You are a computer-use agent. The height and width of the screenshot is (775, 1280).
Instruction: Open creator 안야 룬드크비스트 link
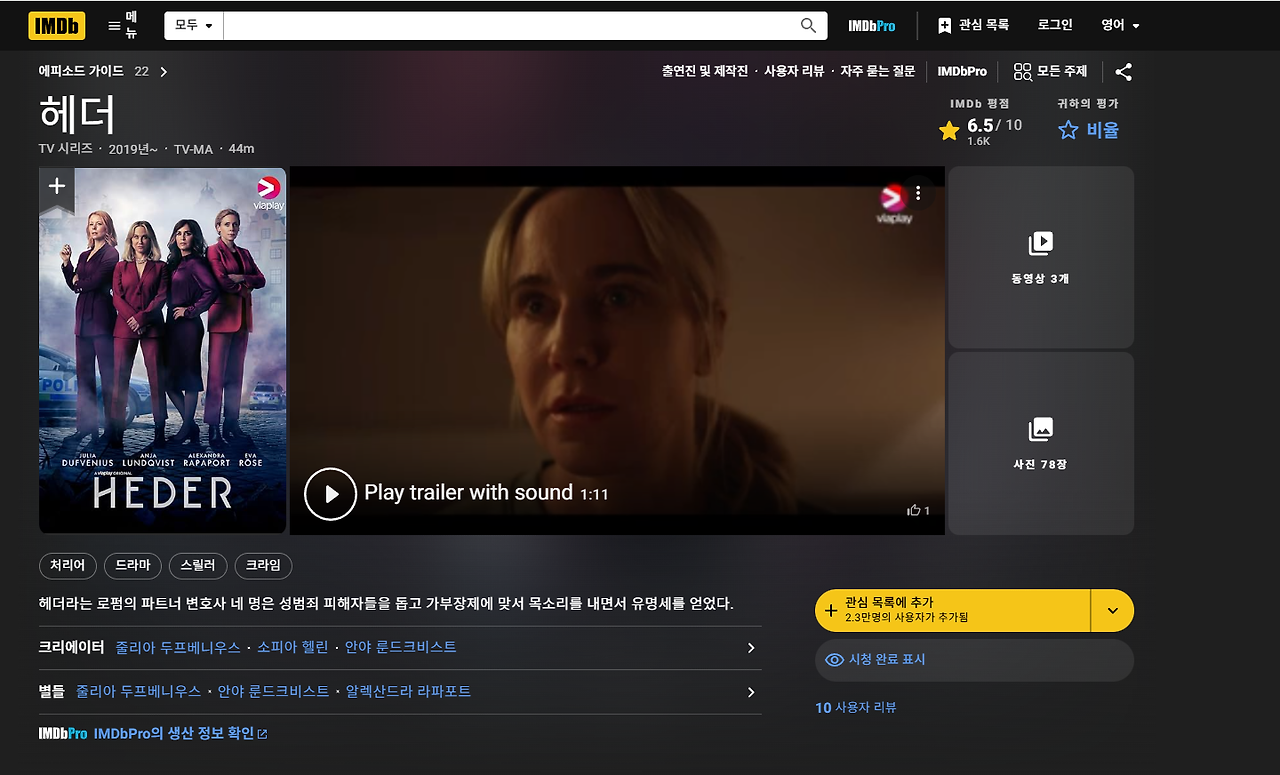coord(401,647)
